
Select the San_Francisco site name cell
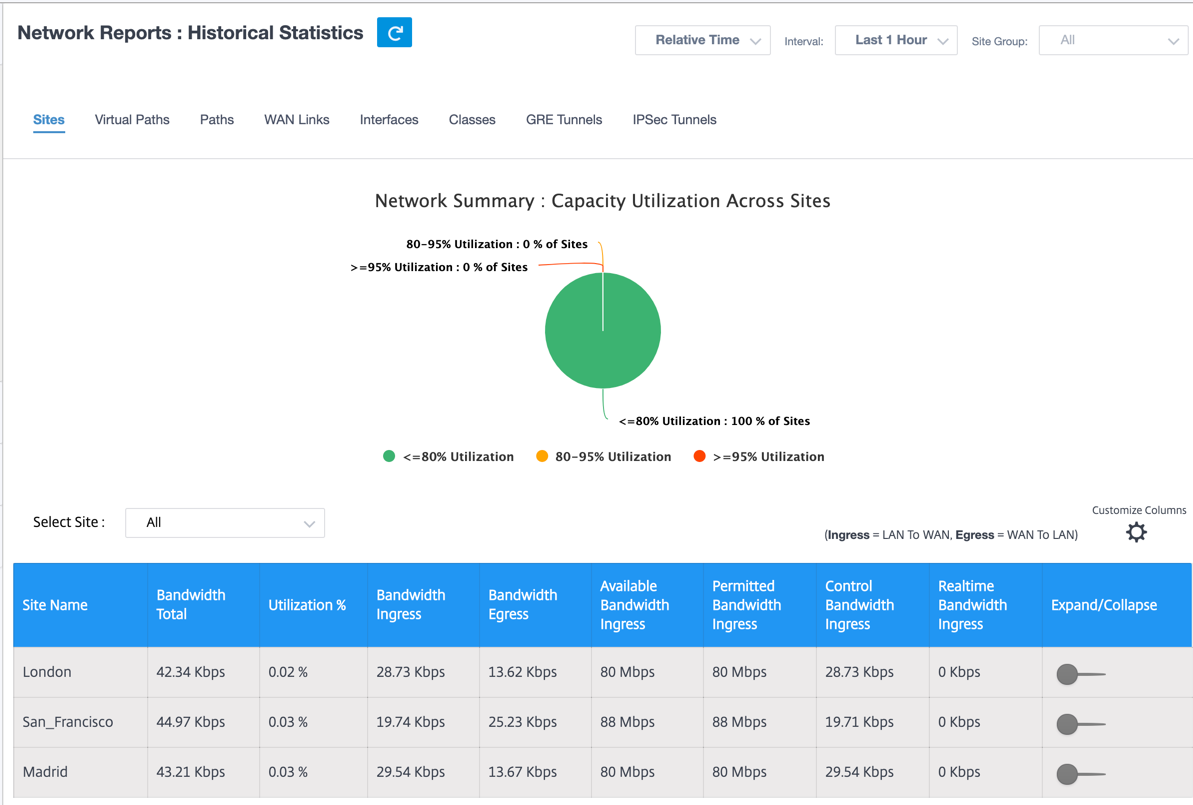click(80, 722)
